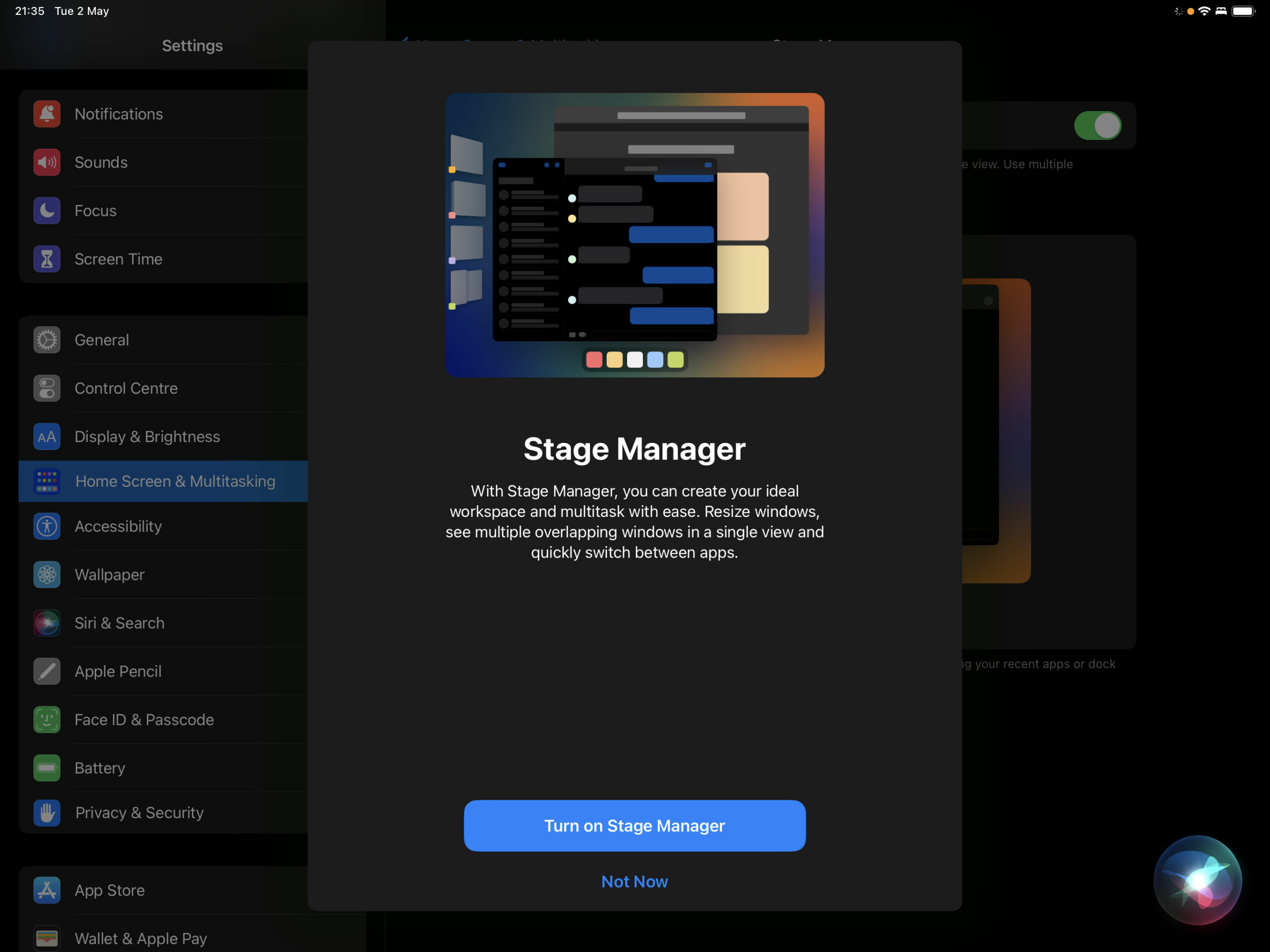Tap the Accessibility figure icon
The image size is (1270, 952).
point(47,526)
